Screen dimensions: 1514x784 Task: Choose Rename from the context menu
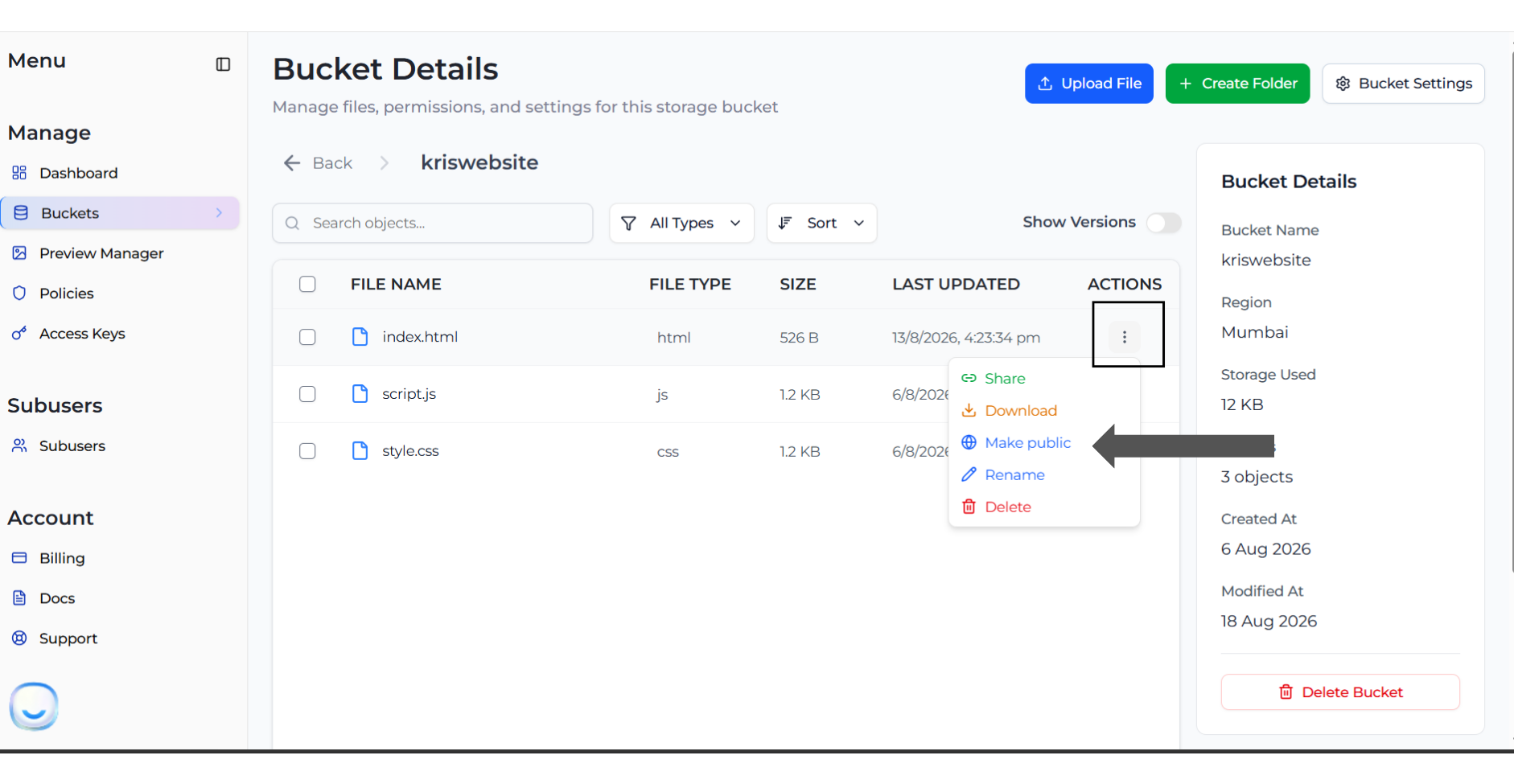[x=1044, y=474]
